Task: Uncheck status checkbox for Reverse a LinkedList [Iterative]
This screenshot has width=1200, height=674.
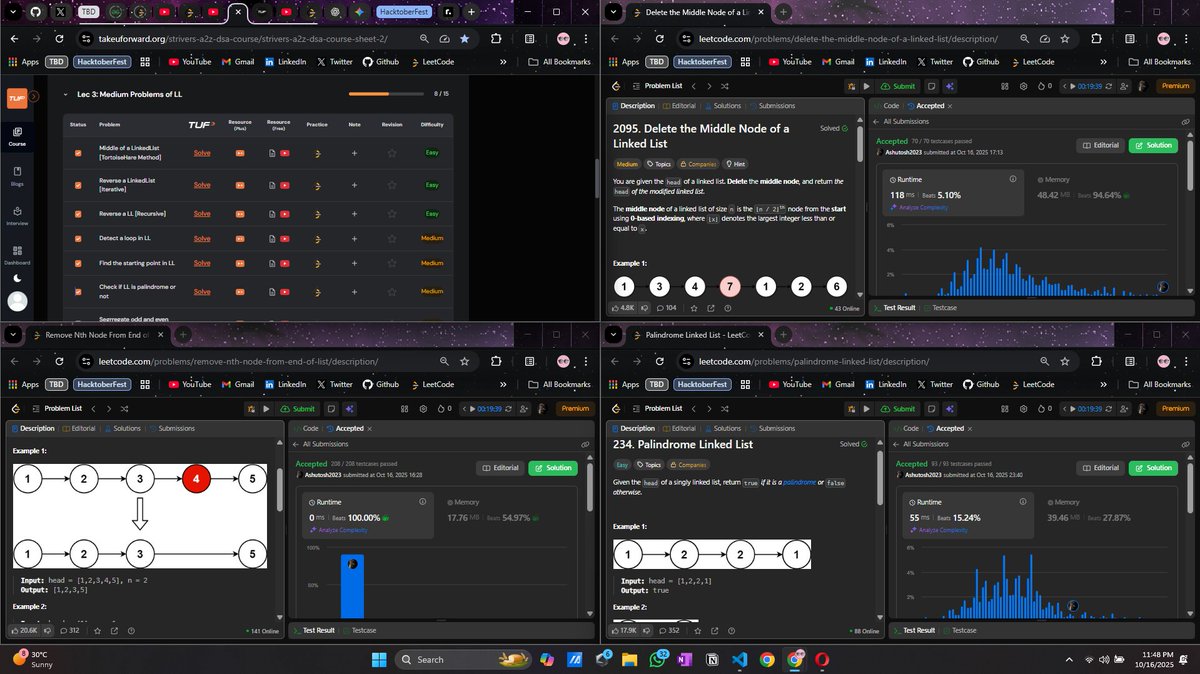Action: 78,185
